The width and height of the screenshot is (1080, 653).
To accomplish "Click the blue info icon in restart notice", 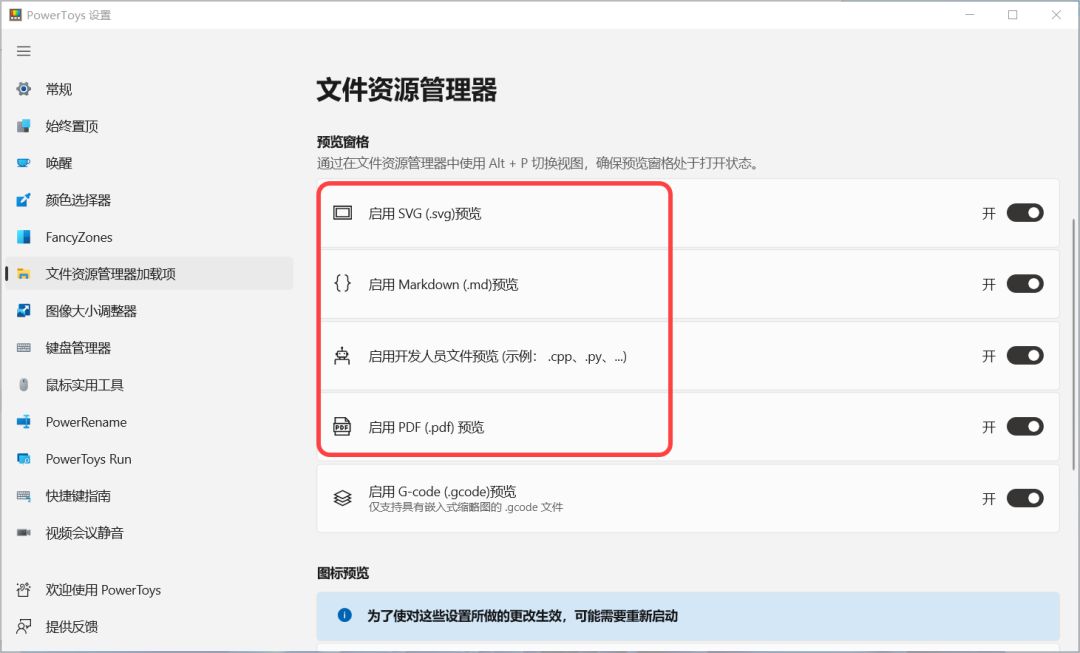I will 344,615.
